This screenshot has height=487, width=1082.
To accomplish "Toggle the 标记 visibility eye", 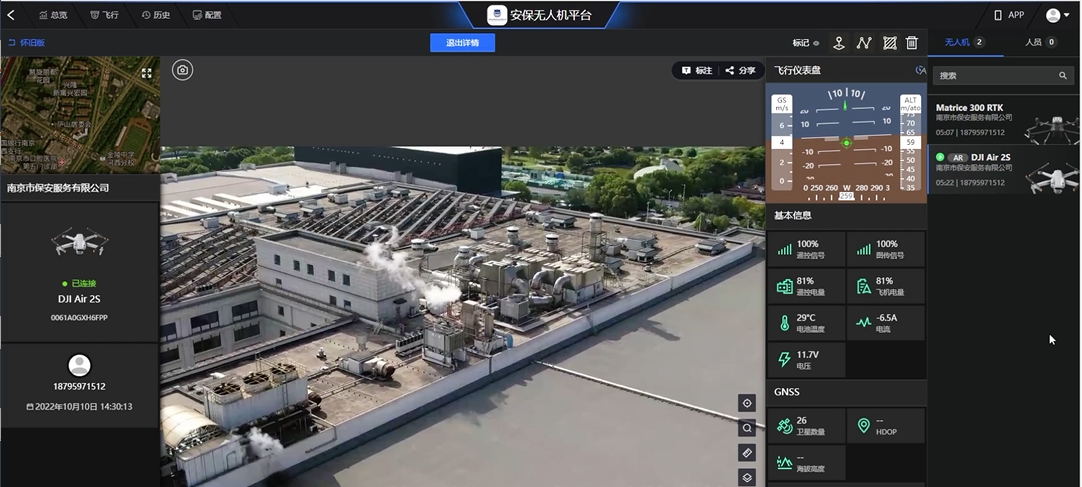I will tap(816, 43).
